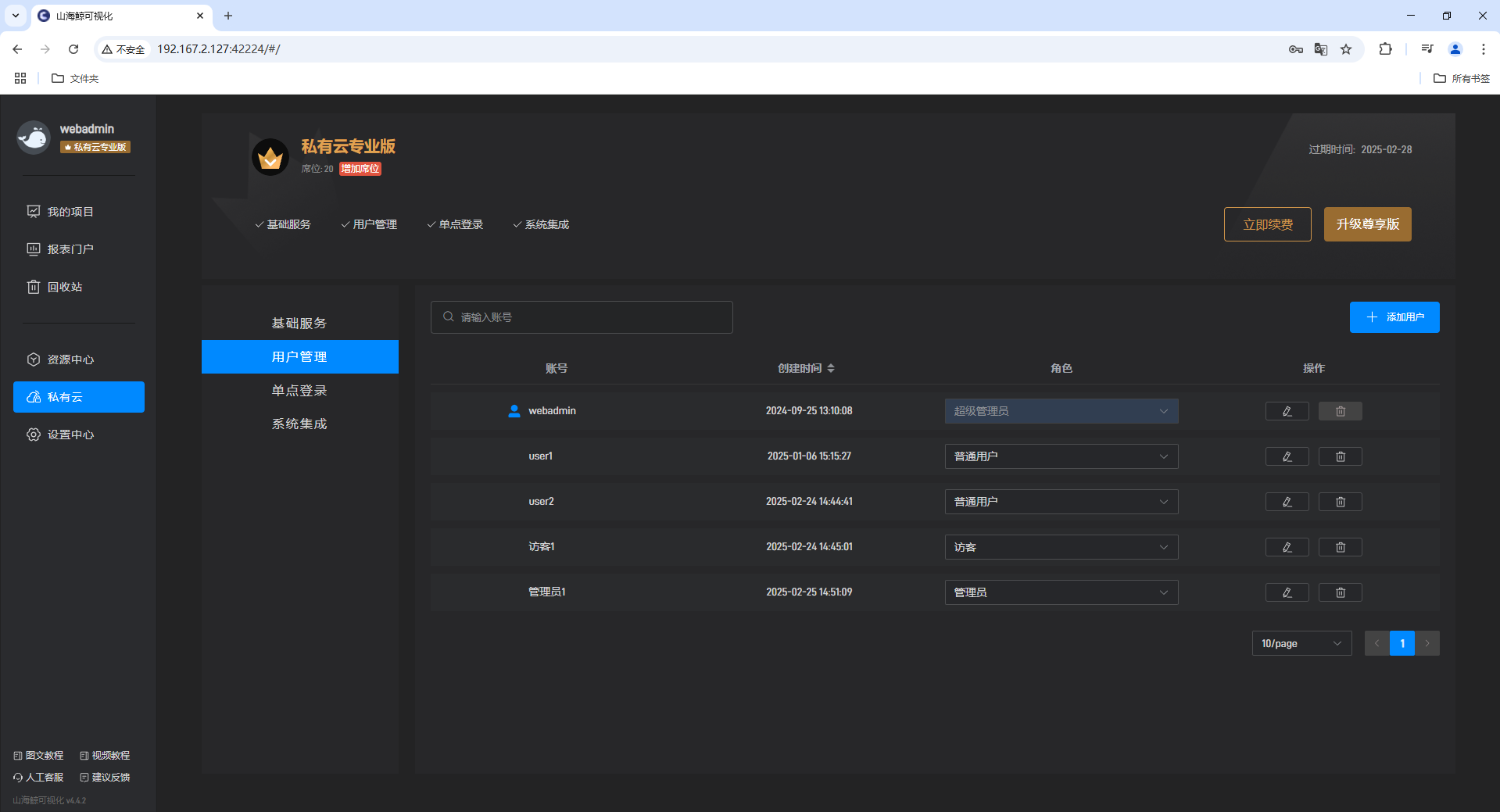Screen dimensions: 1500x812
Task: Expand role dropdown for user1
Action: pyautogui.click(x=1061, y=456)
